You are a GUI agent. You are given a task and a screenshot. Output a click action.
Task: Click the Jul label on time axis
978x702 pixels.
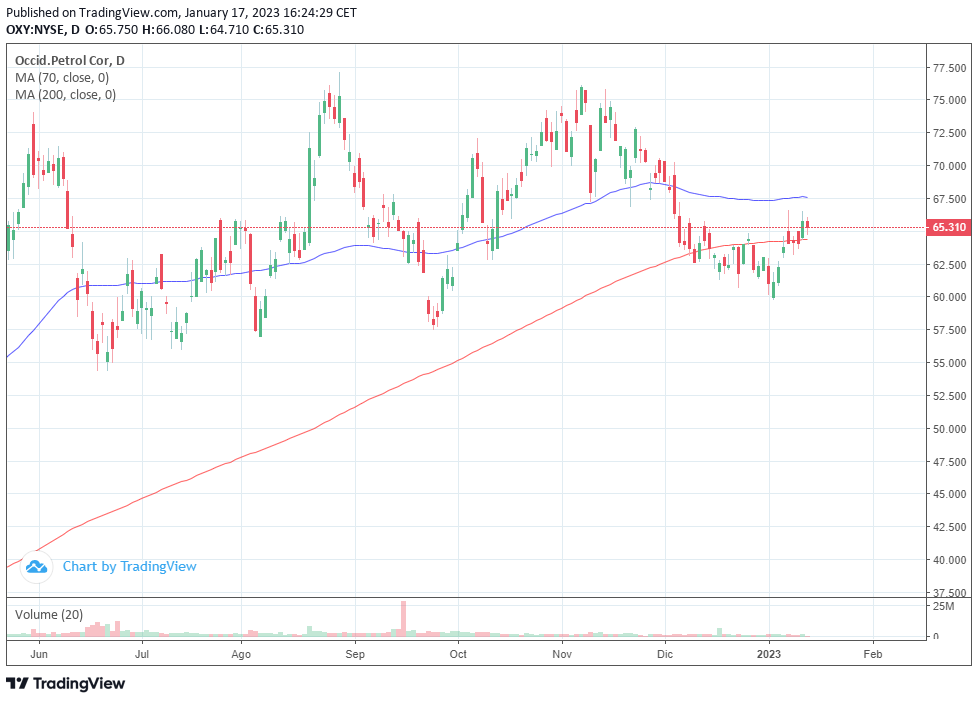[x=142, y=654]
